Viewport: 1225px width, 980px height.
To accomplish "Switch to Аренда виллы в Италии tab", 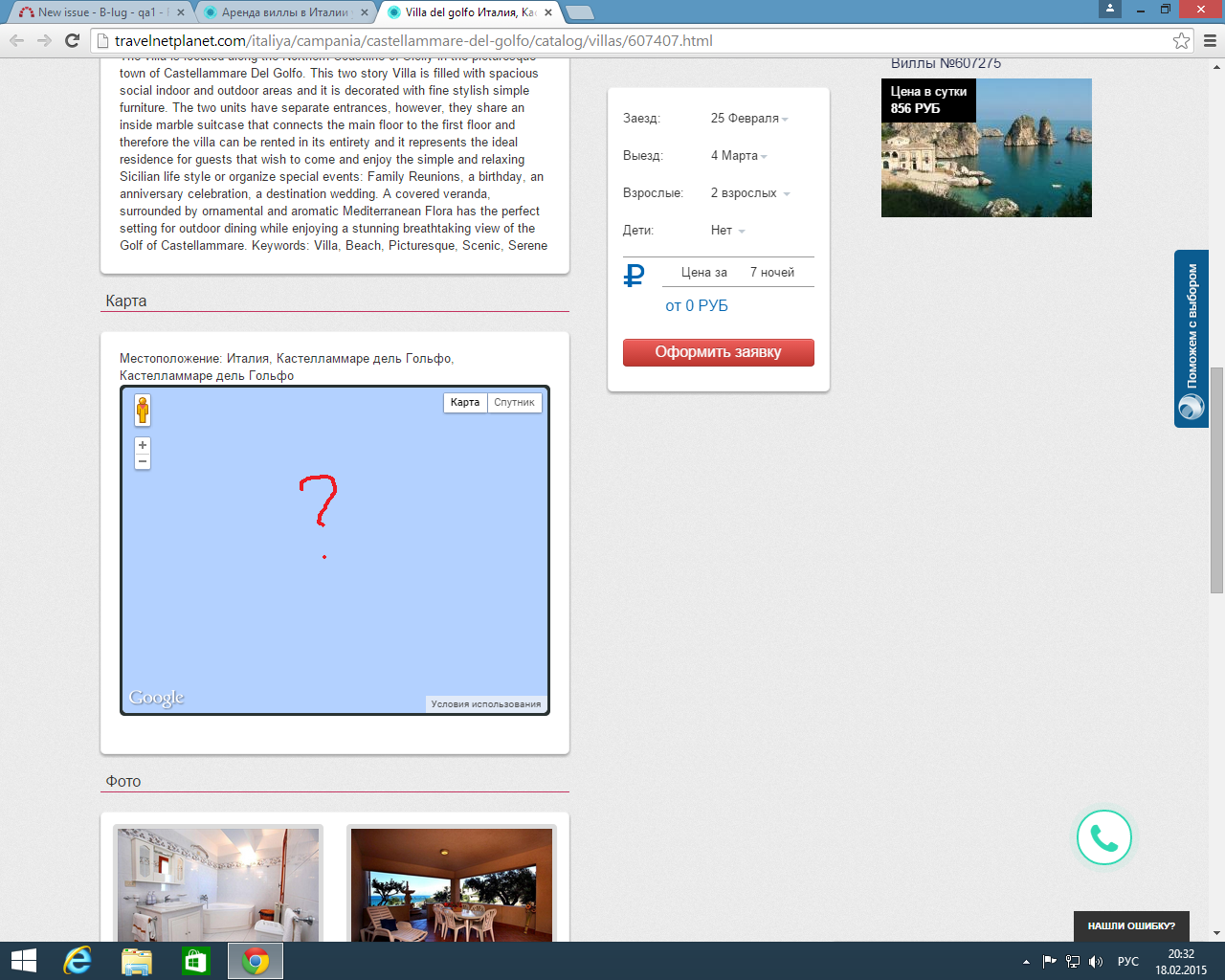I will click(x=284, y=12).
